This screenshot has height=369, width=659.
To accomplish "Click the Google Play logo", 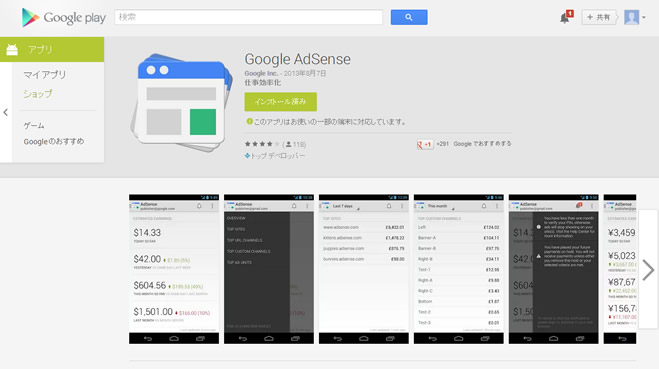I will point(64,18).
